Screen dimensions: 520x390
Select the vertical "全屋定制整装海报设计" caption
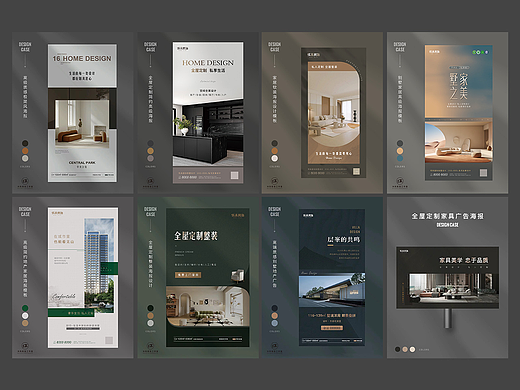150,264
